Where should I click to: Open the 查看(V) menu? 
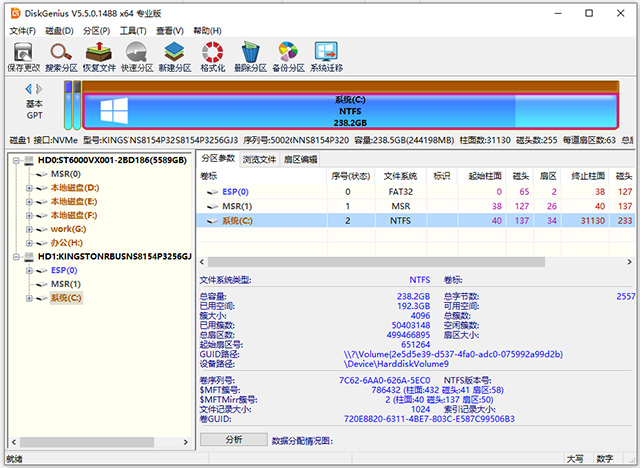coord(170,31)
